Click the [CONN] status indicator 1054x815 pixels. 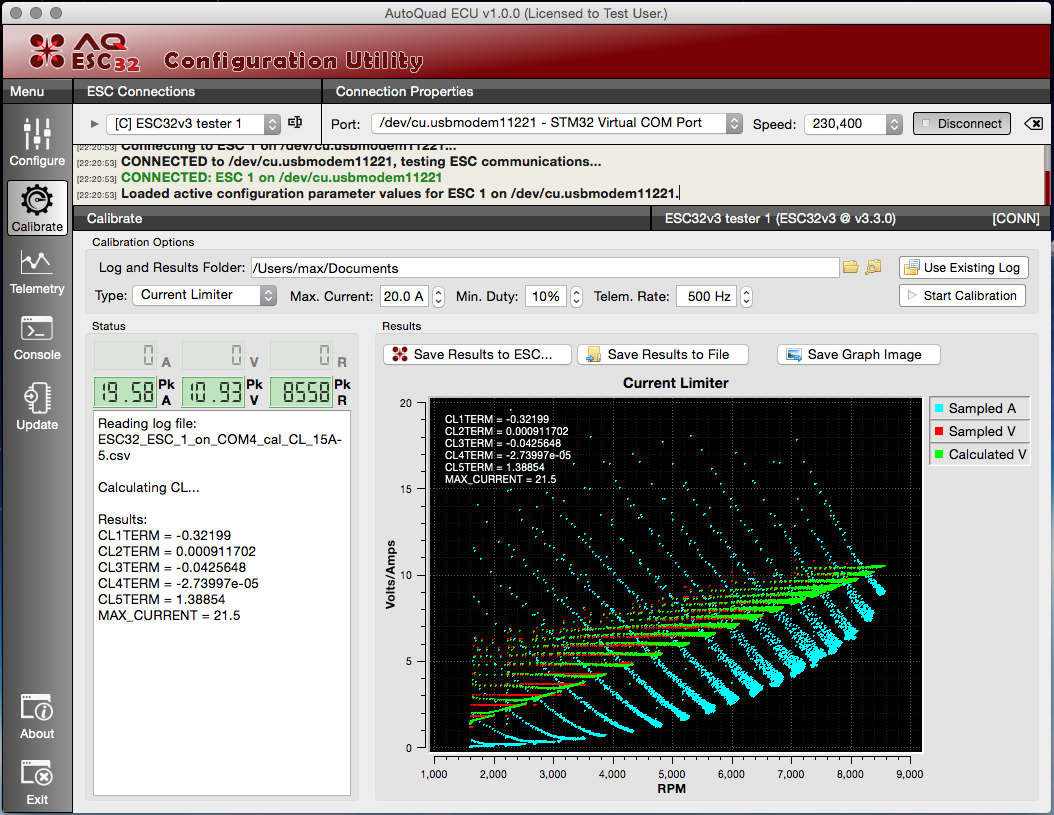tap(1015, 219)
